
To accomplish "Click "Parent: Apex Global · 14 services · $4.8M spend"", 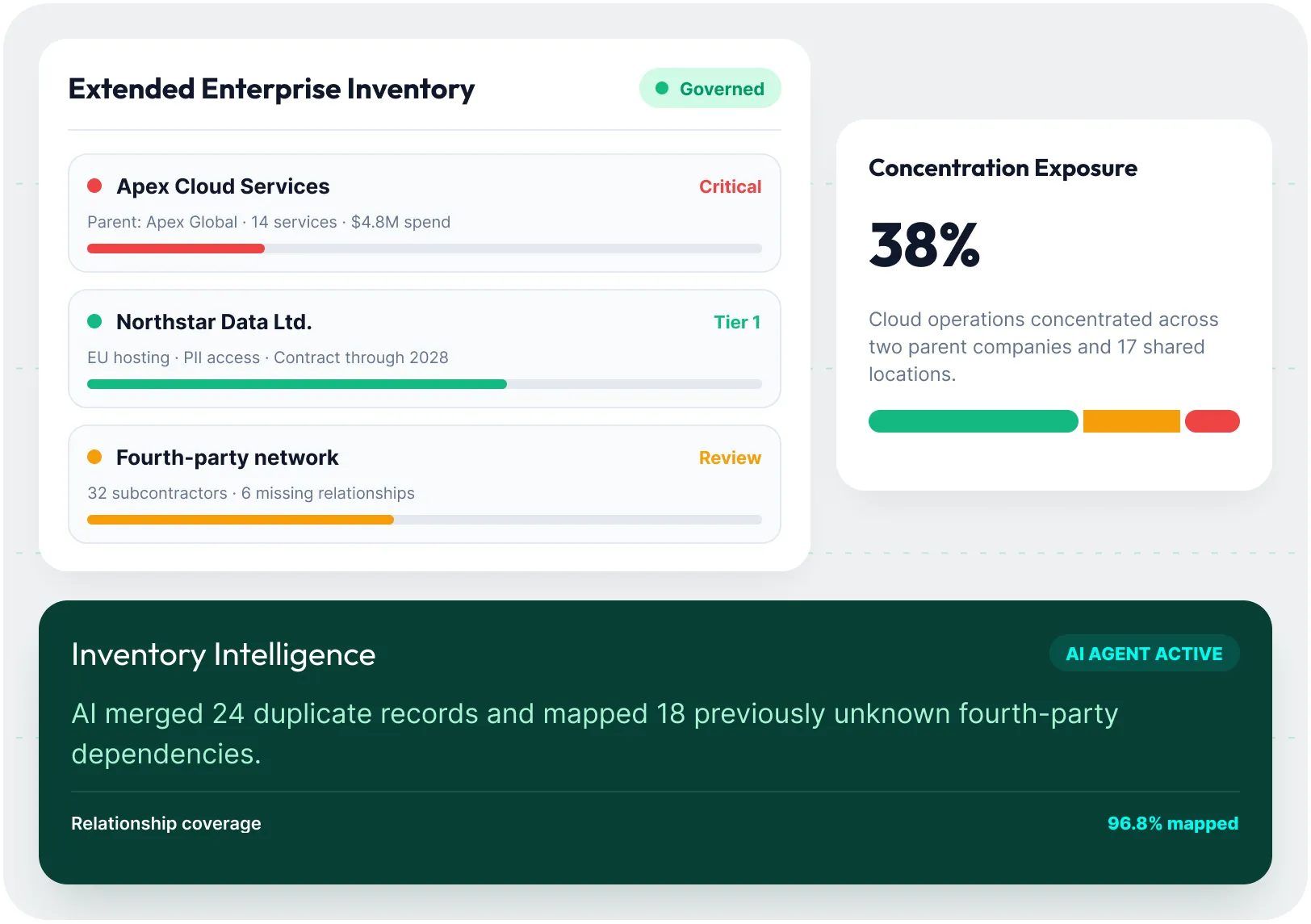I will pyautogui.click(x=269, y=222).
